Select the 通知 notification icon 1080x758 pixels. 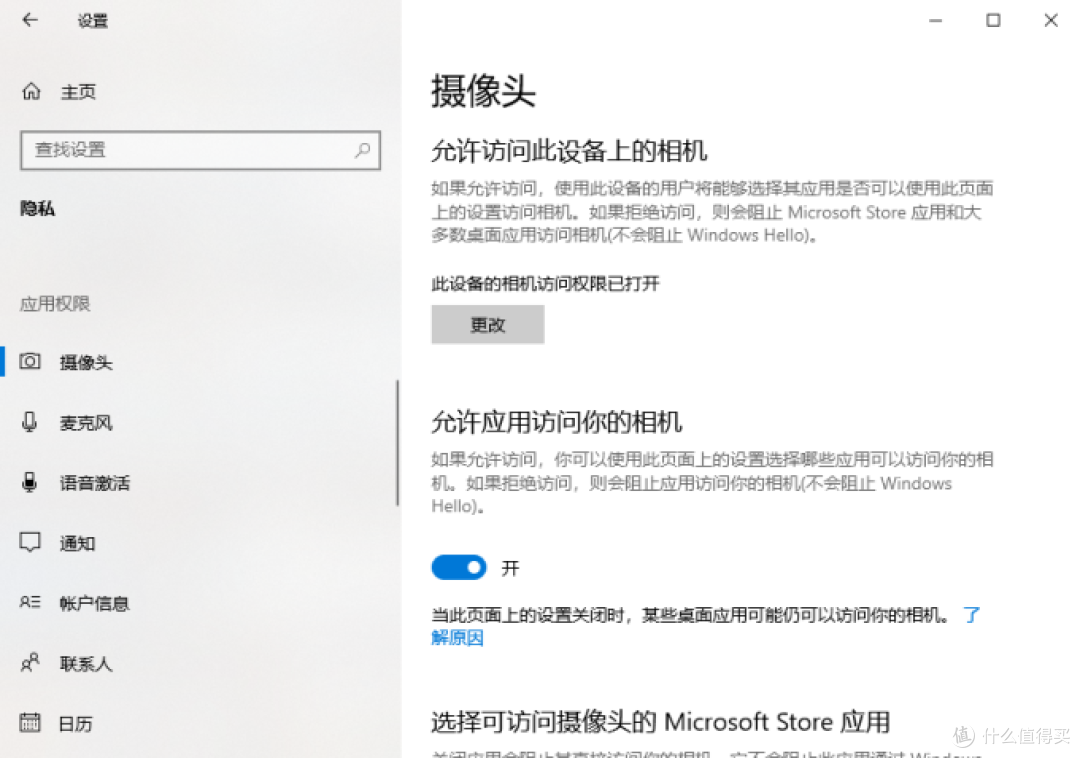(30, 543)
